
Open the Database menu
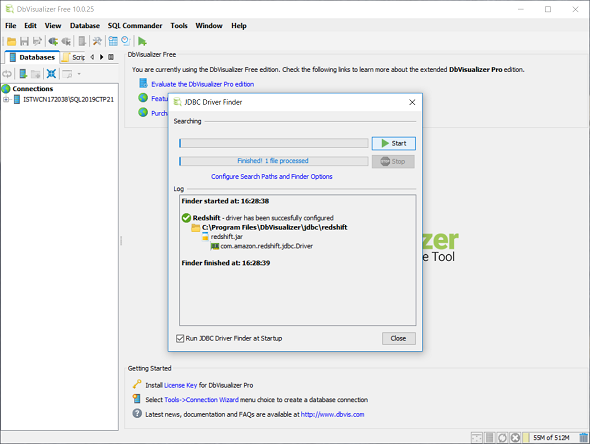click(x=85, y=26)
